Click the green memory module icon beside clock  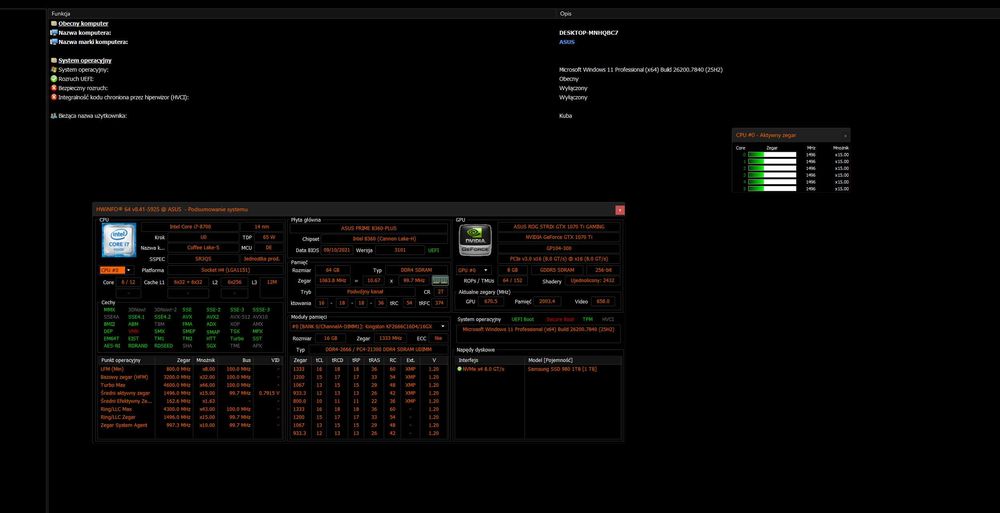439,280
